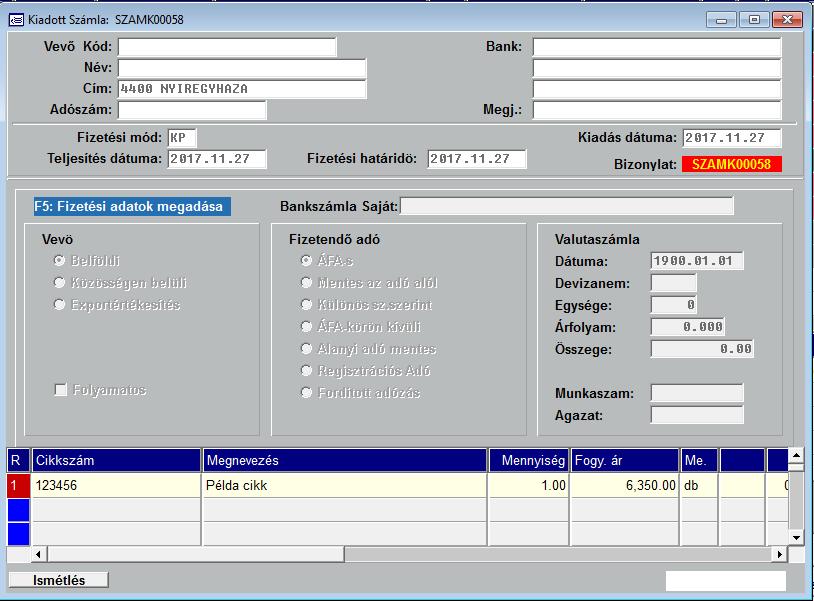Click the invoice window title icon
The height and width of the screenshot is (601, 814).
click(x=16, y=20)
